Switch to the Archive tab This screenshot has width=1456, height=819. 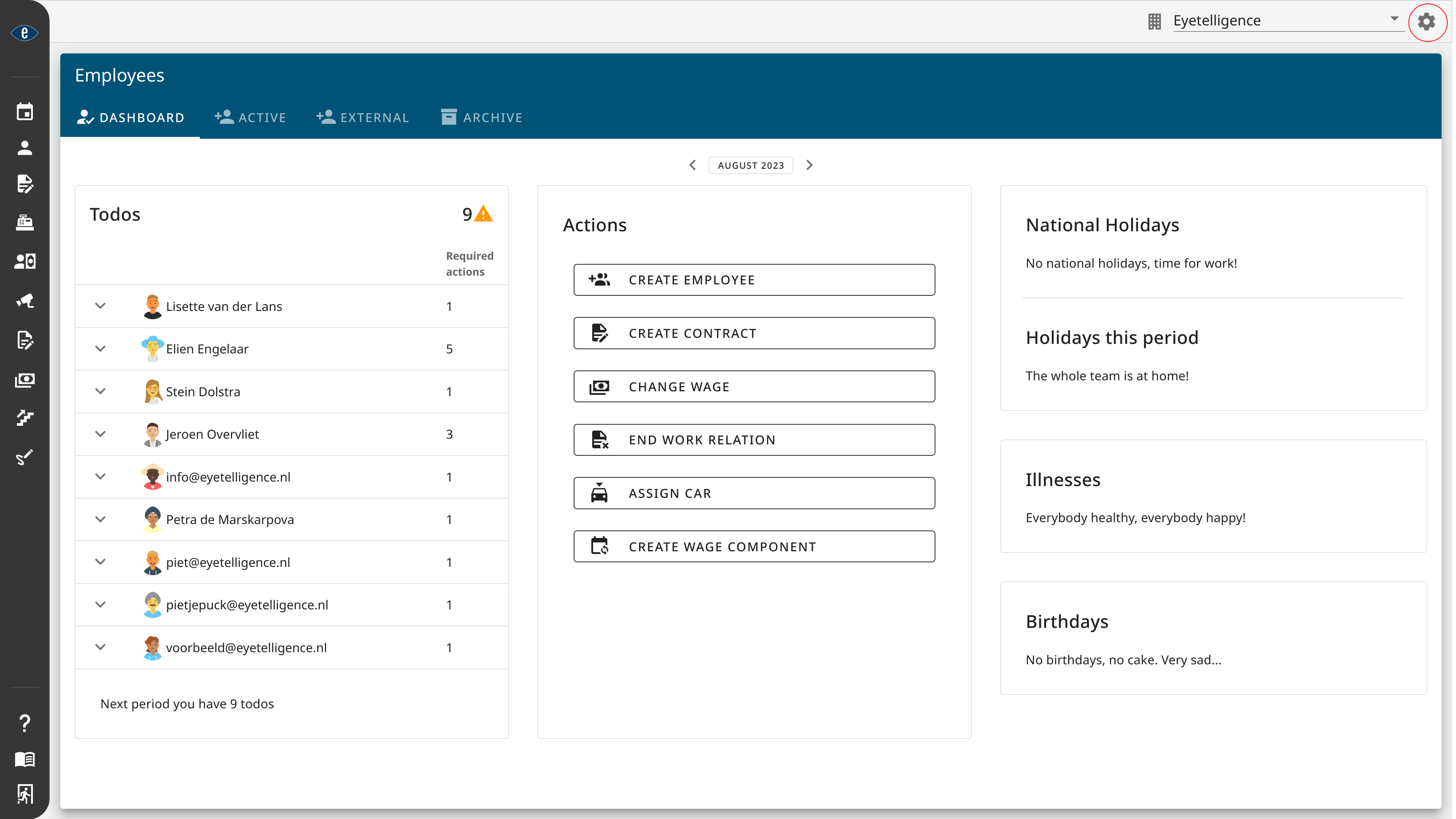click(x=482, y=117)
